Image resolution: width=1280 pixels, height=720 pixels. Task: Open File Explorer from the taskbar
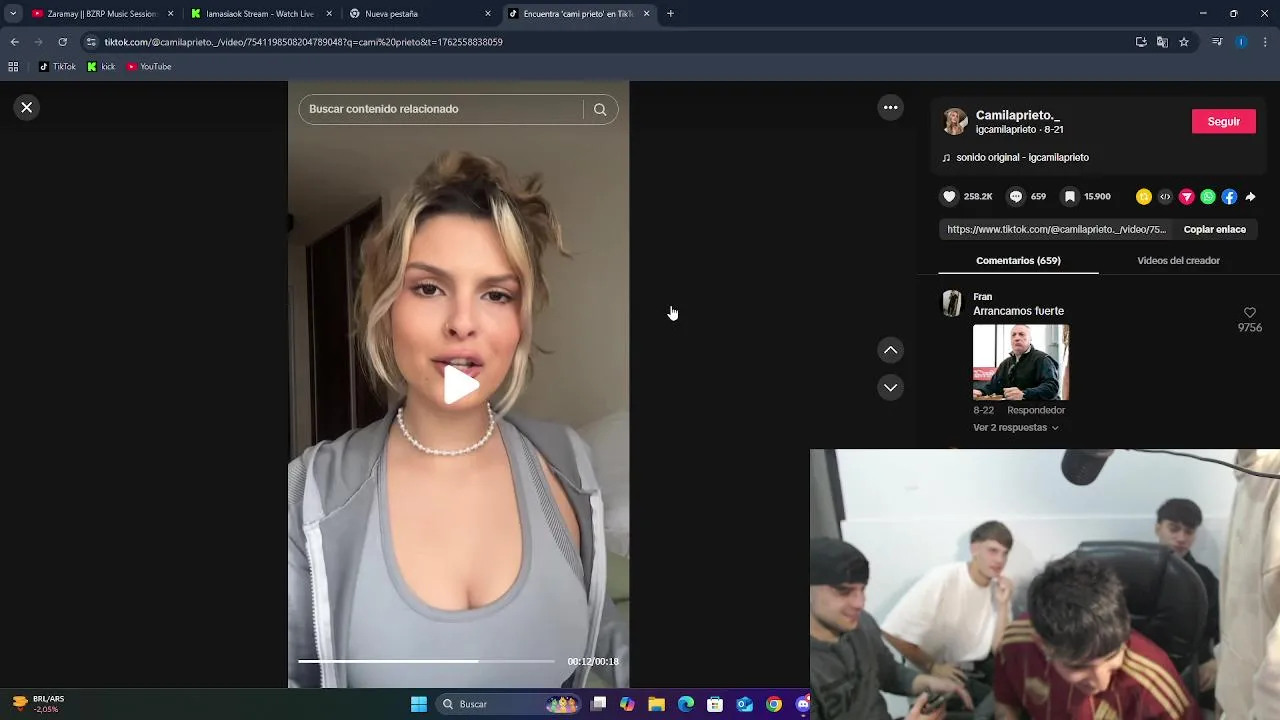[x=656, y=704]
